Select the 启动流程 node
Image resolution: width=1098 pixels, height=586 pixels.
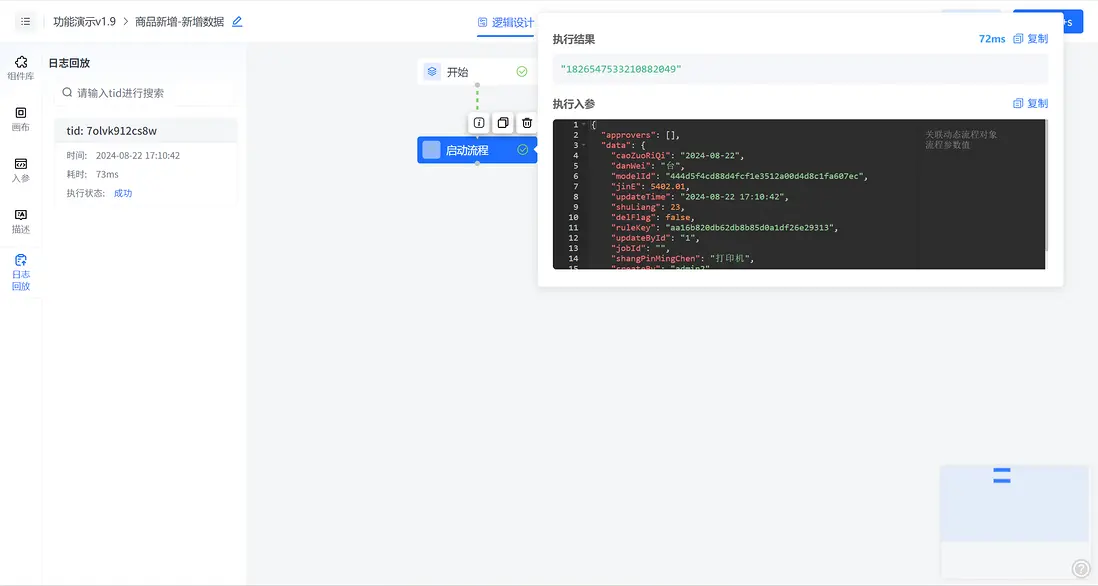point(477,150)
